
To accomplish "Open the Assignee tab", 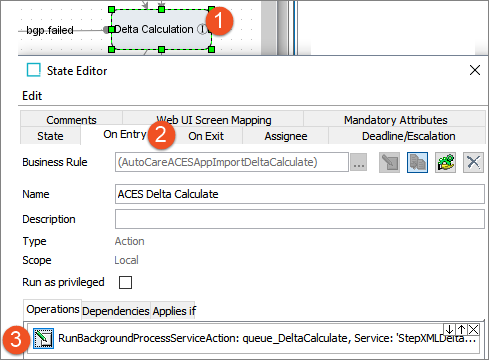I will click(286, 136).
